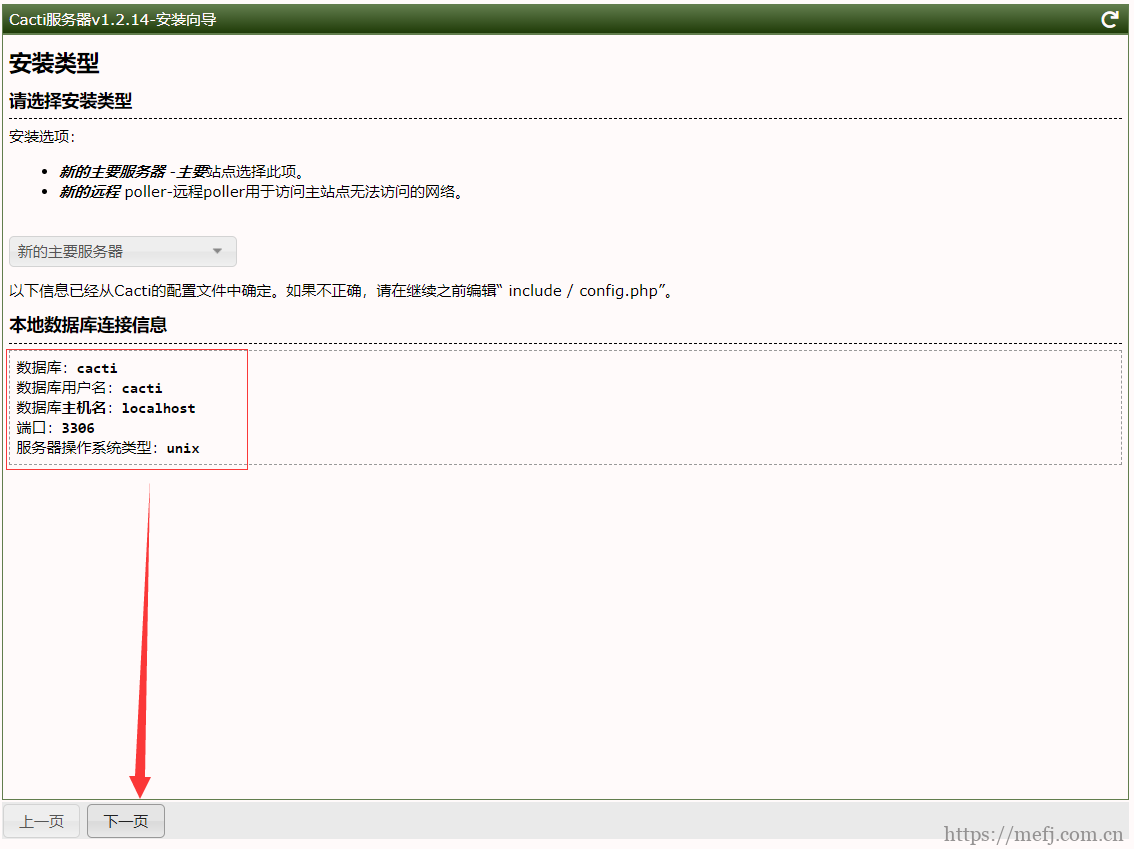Click the 数据库主机名: localhost line
The height and width of the screenshot is (849, 1134).
[106, 408]
